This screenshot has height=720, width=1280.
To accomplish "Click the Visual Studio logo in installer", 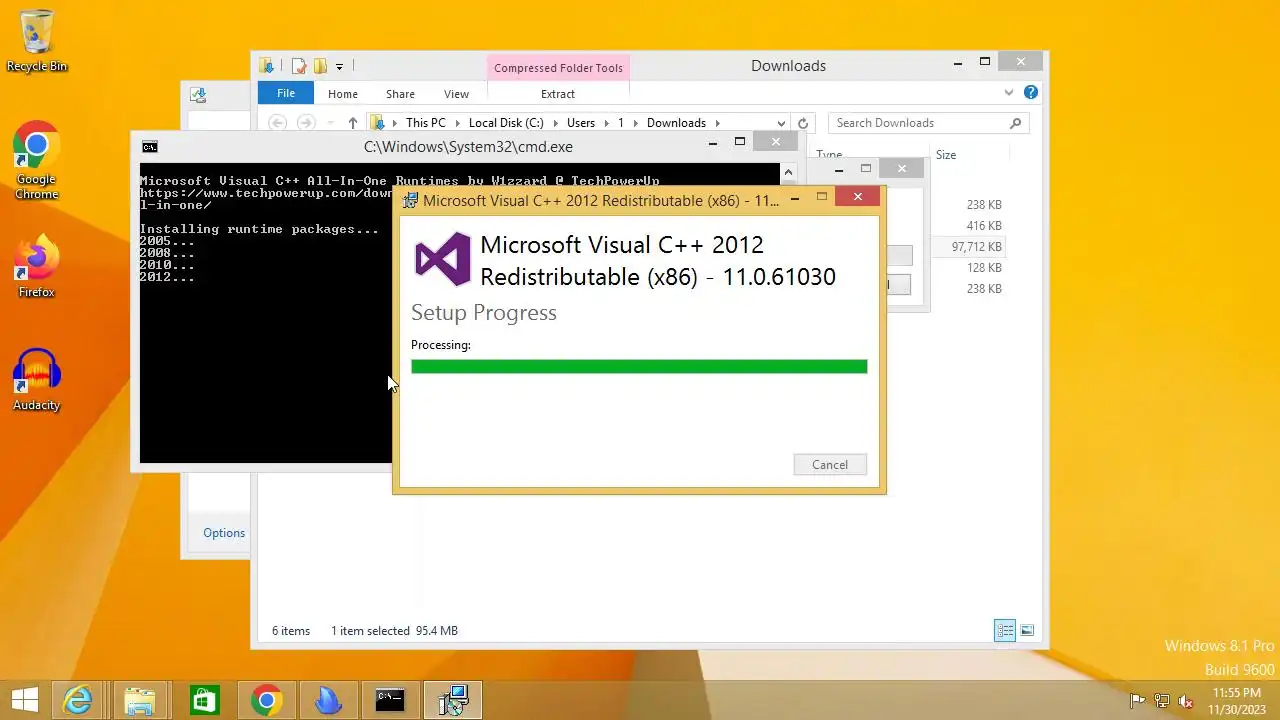I will tap(442, 259).
